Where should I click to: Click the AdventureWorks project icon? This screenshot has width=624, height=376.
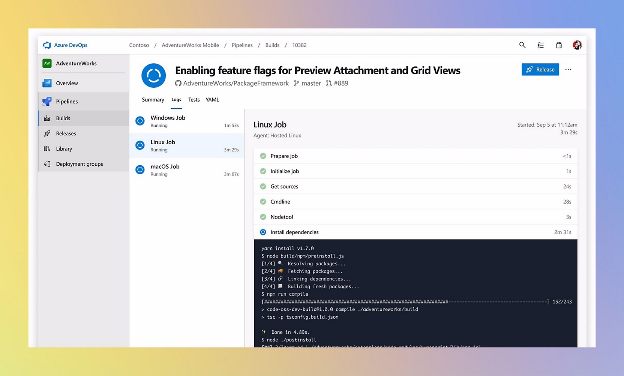click(x=47, y=63)
